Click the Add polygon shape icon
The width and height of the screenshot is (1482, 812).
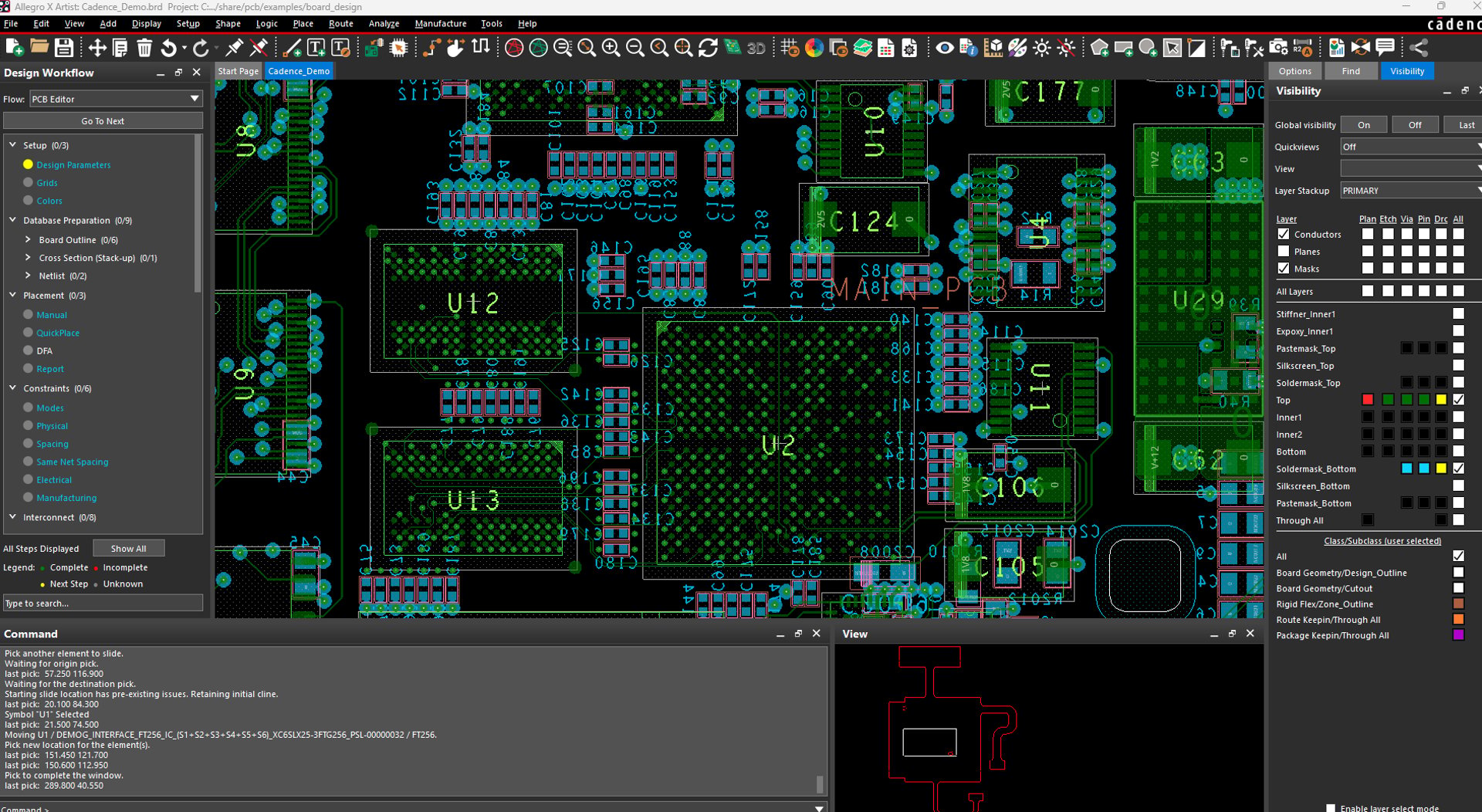[x=1100, y=48]
